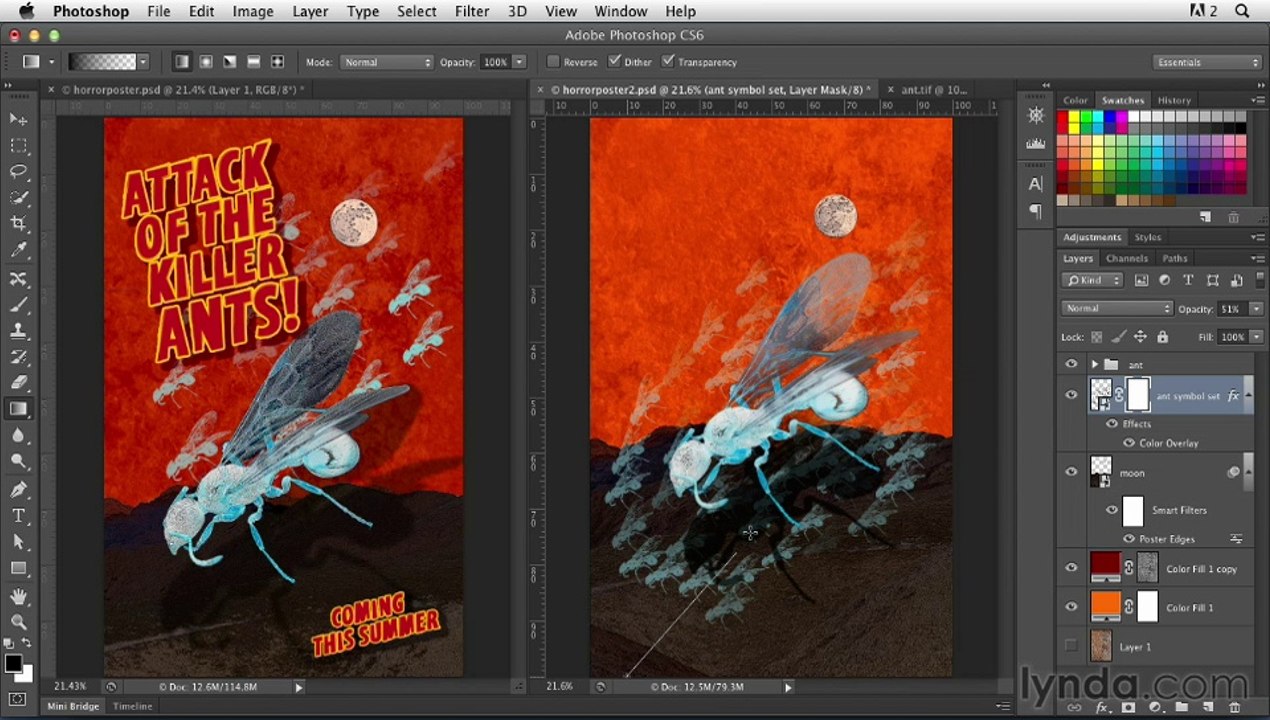The image size is (1270, 720).
Task: Open the Layer menu
Action: click(310, 11)
